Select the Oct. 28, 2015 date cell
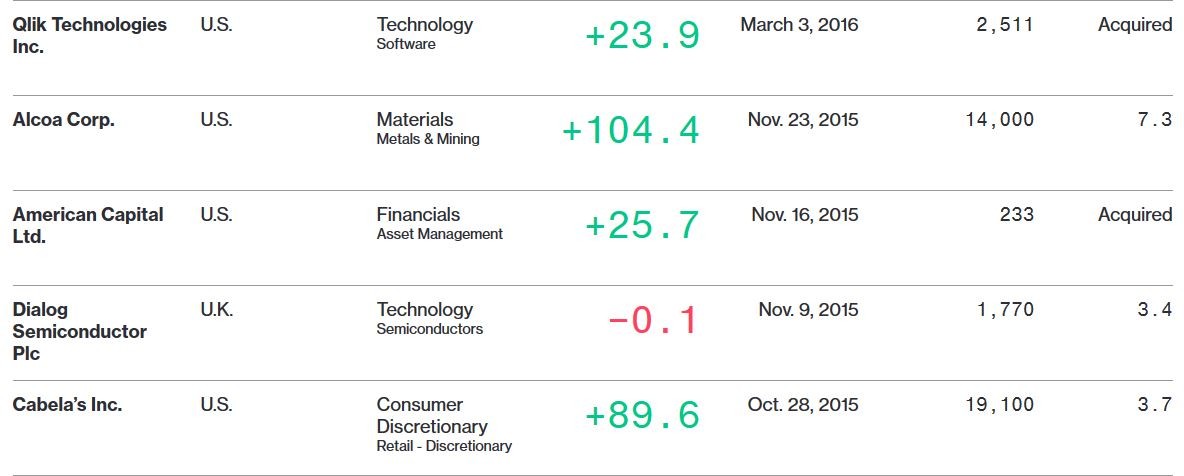 pyautogui.click(x=803, y=404)
